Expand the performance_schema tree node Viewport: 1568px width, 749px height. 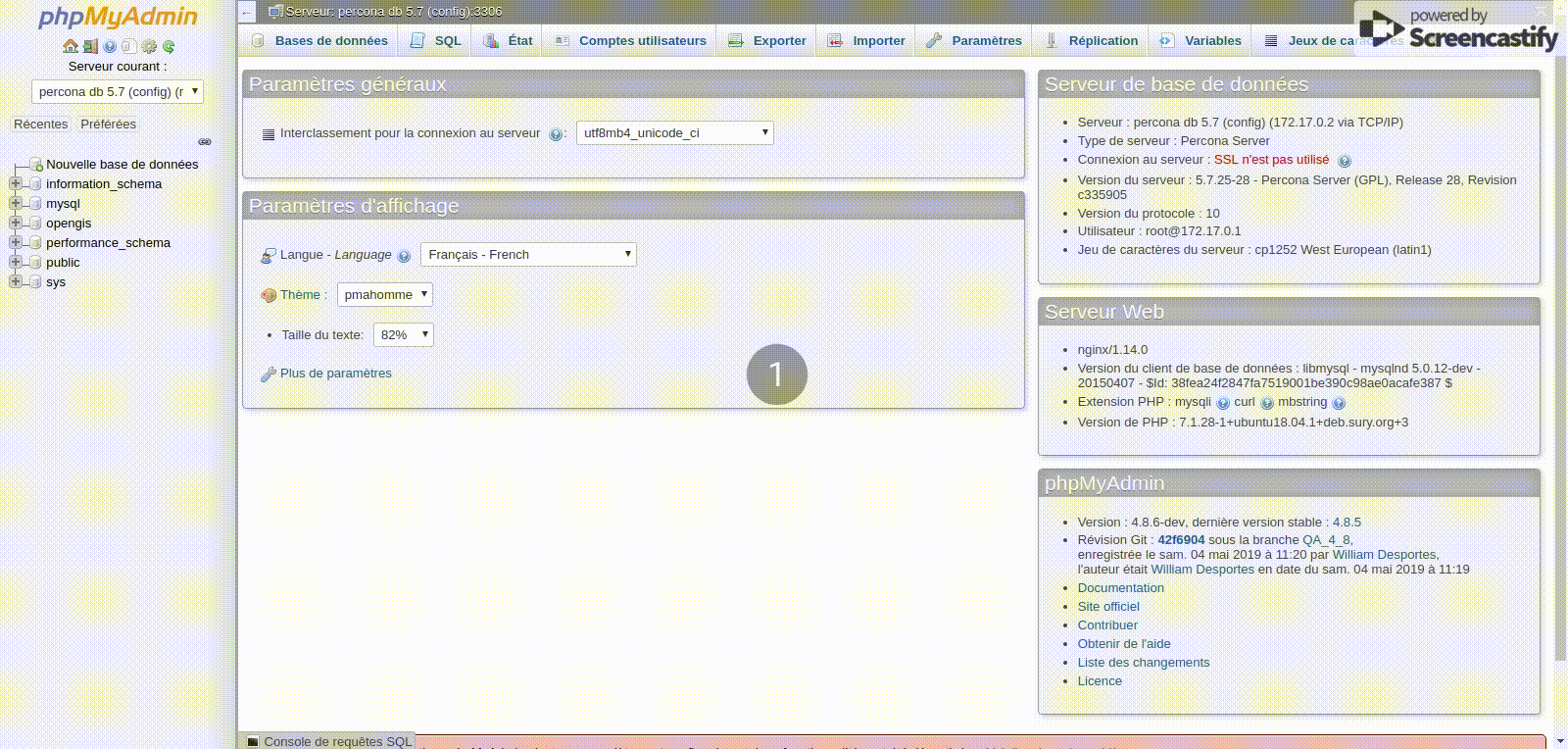(15, 242)
